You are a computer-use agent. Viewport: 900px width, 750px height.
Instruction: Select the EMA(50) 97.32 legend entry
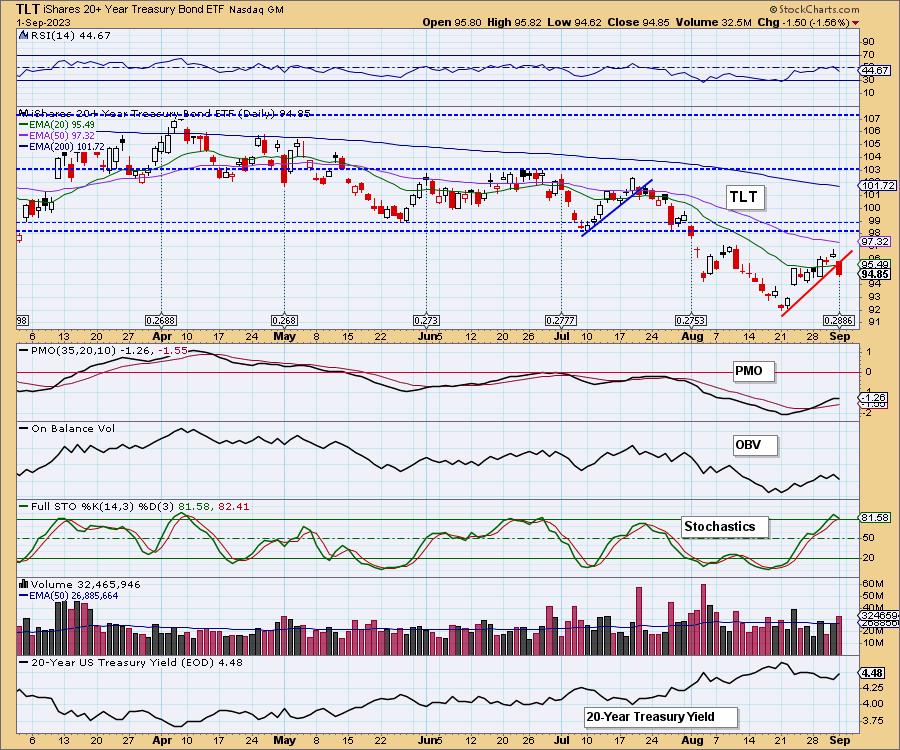point(57,135)
